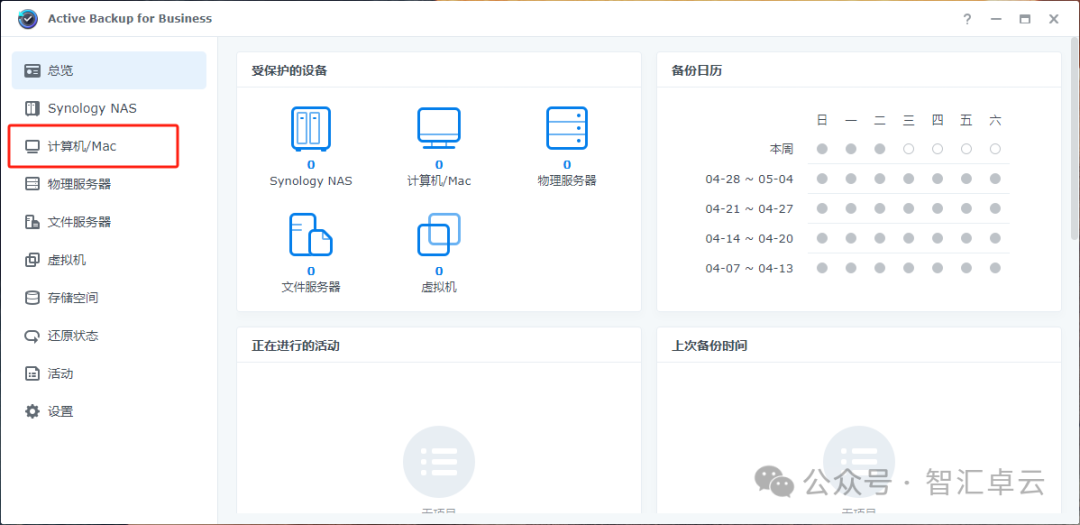This screenshot has width=1080, height=525.
Task: Click the 正在进行的活动 panel title
Action: [295, 346]
